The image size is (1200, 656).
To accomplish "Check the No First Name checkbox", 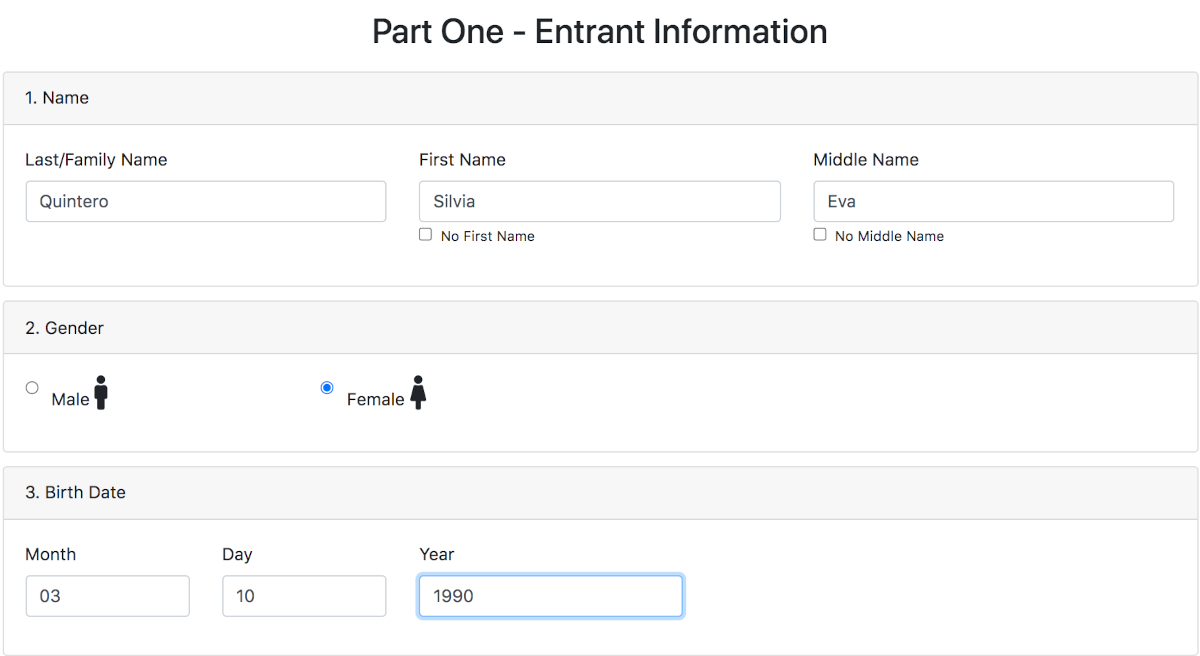I will tap(425, 234).
